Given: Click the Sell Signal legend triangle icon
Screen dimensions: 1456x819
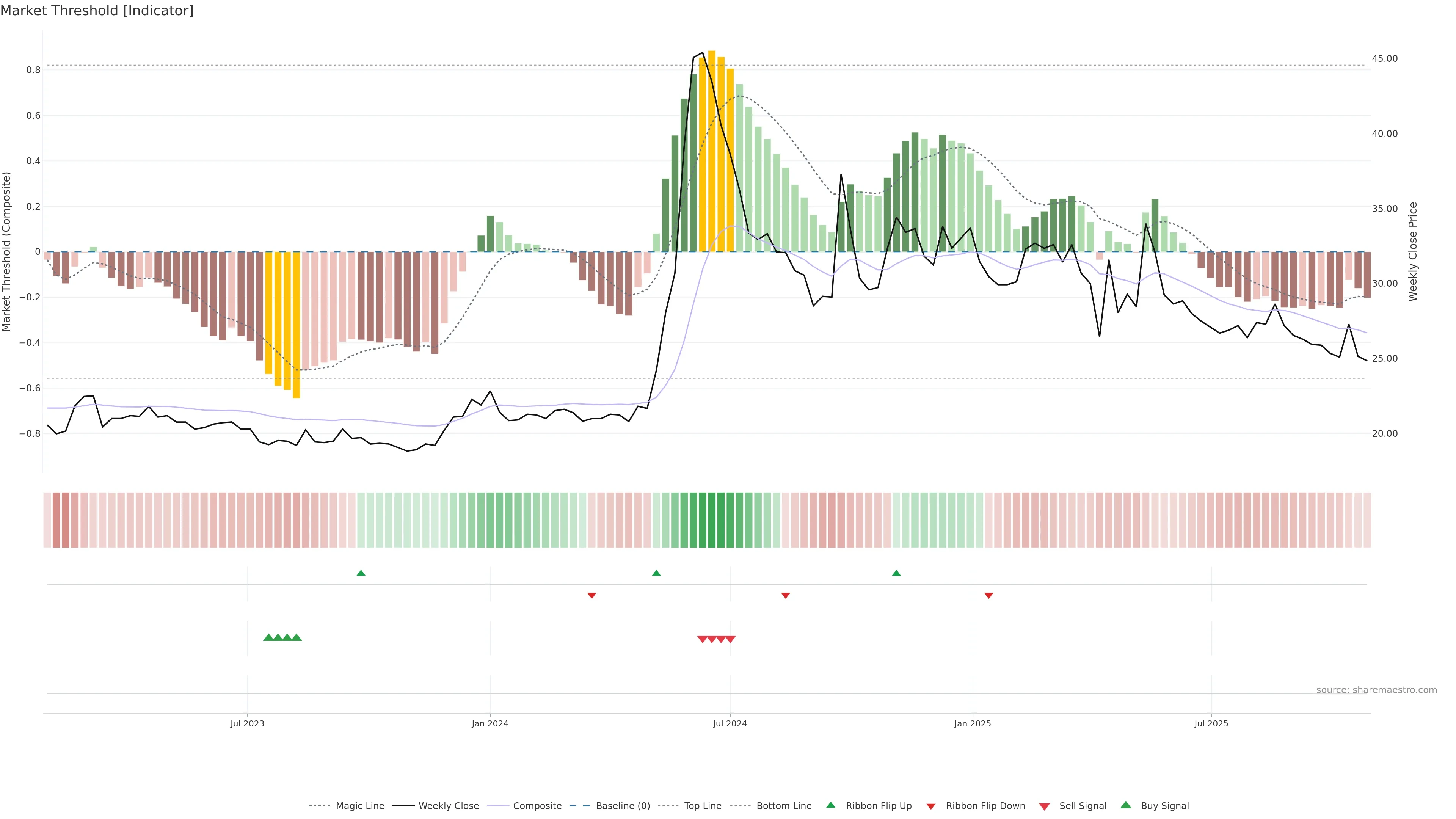Looking at the screenshot, I should pos(1044,806).
